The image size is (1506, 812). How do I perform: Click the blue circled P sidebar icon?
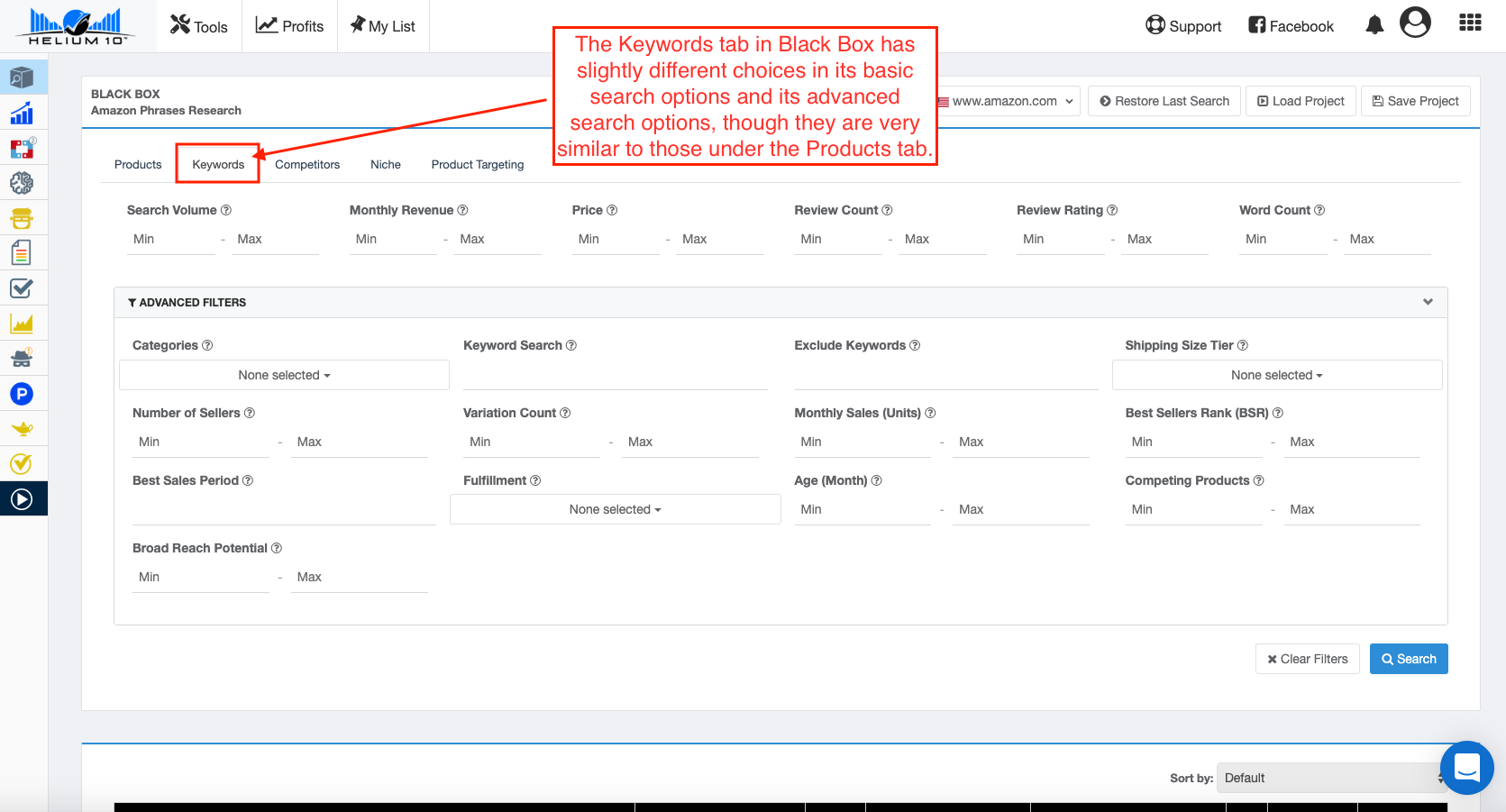tap(22, 394)
